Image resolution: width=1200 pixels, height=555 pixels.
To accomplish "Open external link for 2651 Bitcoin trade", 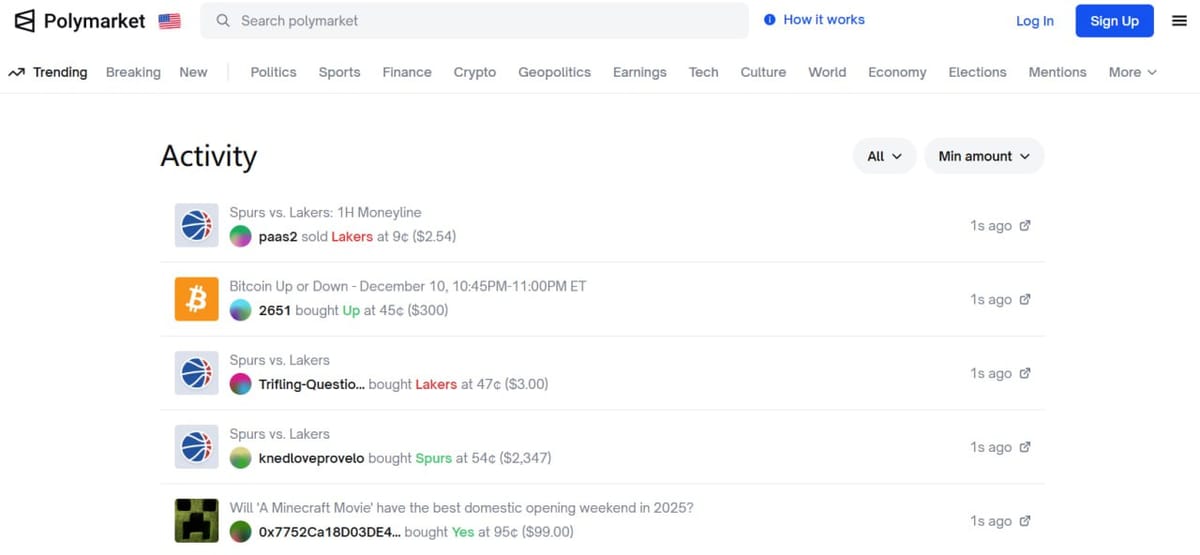I will coord(1025,300).
